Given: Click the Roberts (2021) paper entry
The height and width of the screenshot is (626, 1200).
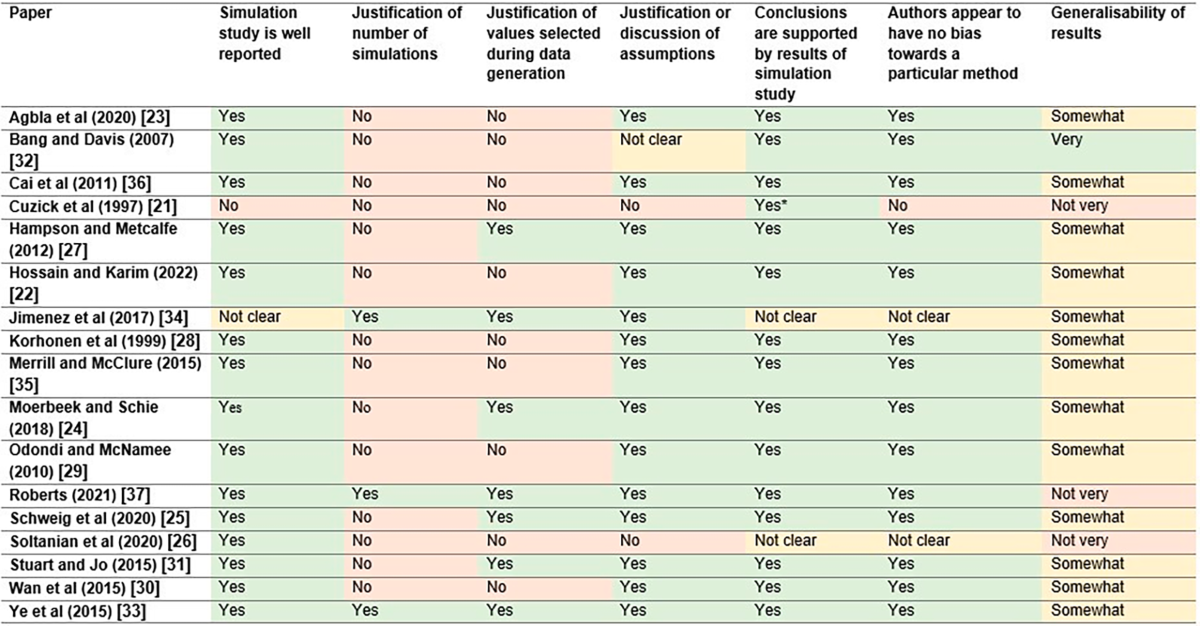Looking at the screenshot, I should (x=68, y=495).
